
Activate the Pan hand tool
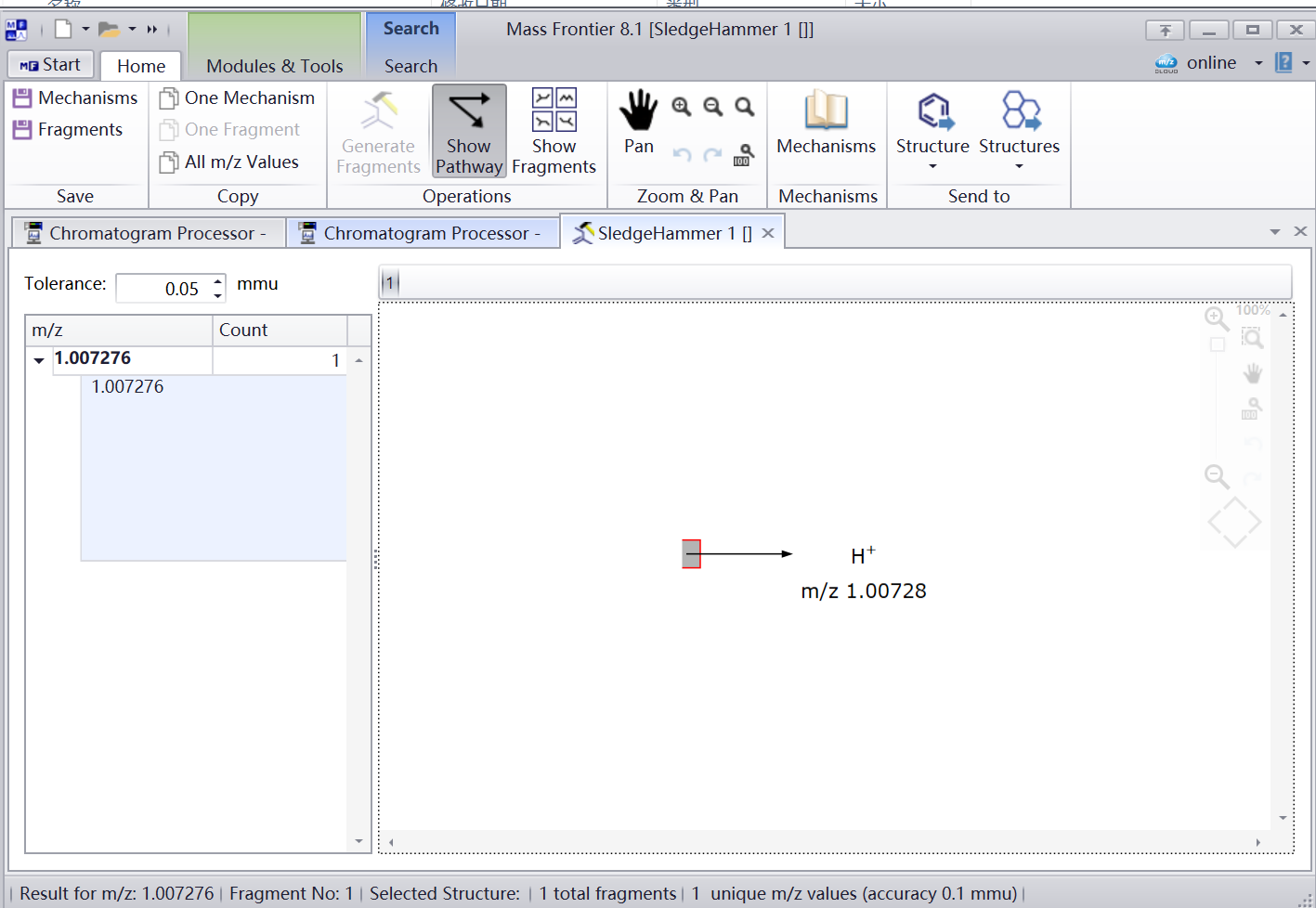click(x=638, y=122)
